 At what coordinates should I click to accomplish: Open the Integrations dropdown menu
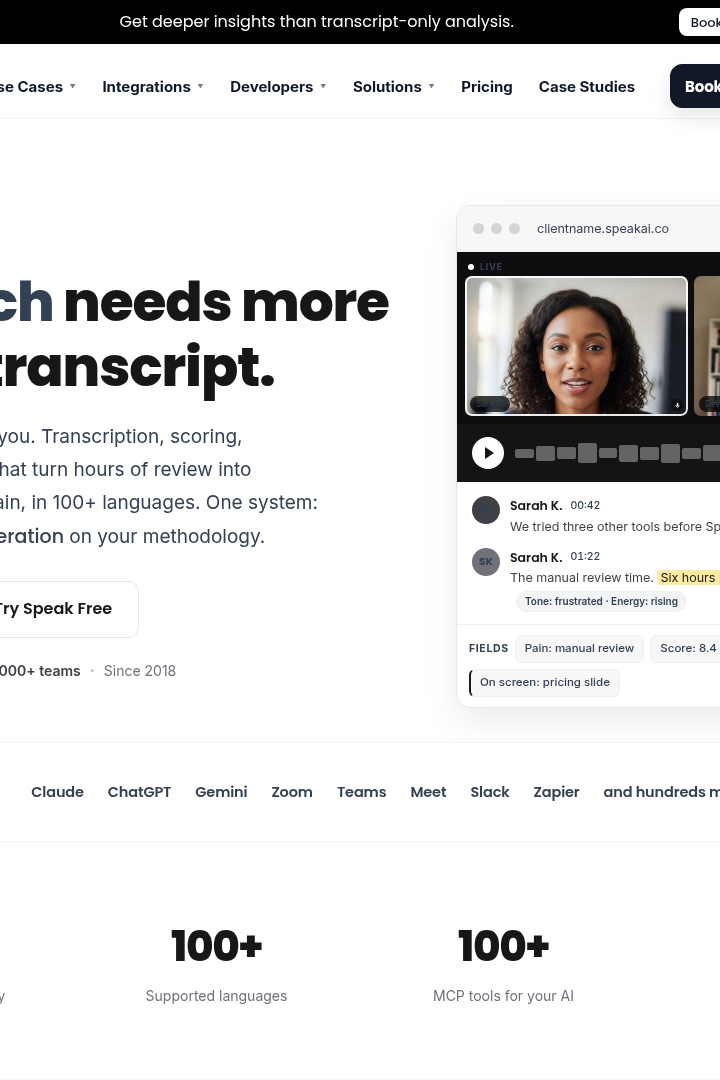[x=153, y=87]
